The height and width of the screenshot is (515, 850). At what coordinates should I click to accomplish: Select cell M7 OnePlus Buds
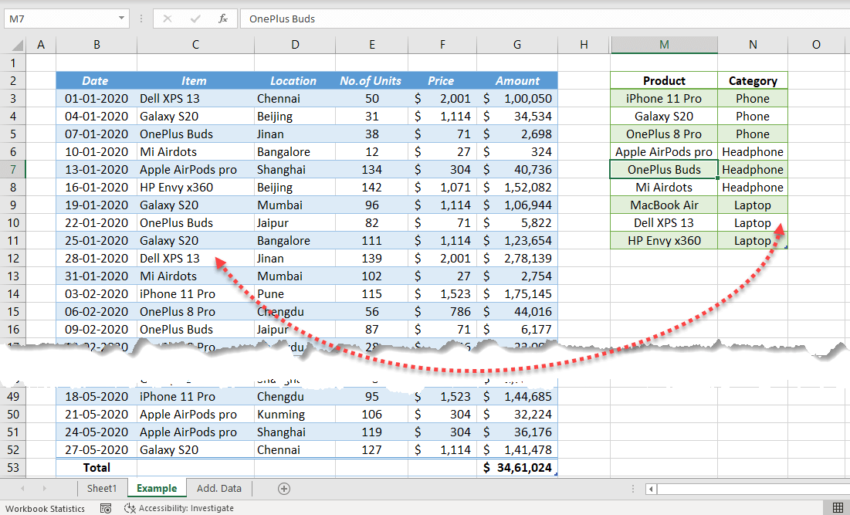click(x=664, y=170)
